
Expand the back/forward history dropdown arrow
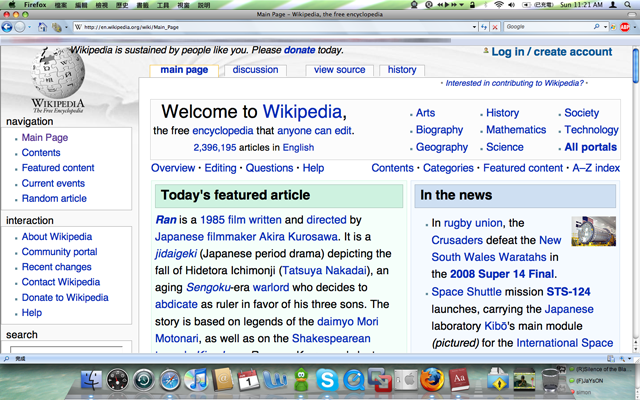pos(29,27)
